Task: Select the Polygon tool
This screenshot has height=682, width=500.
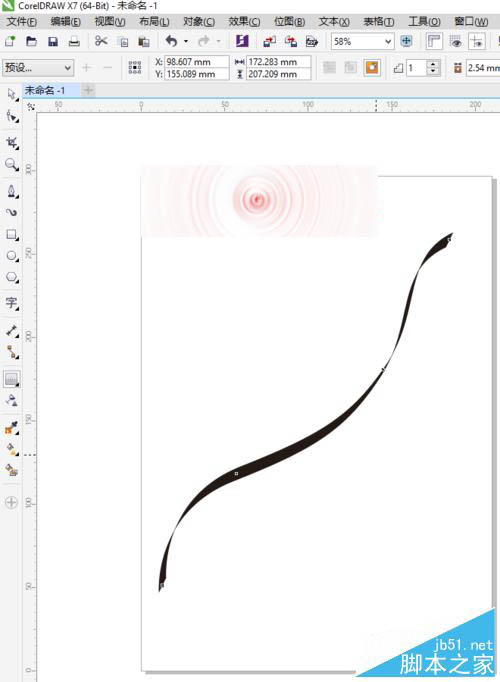Action: [12, 277]
